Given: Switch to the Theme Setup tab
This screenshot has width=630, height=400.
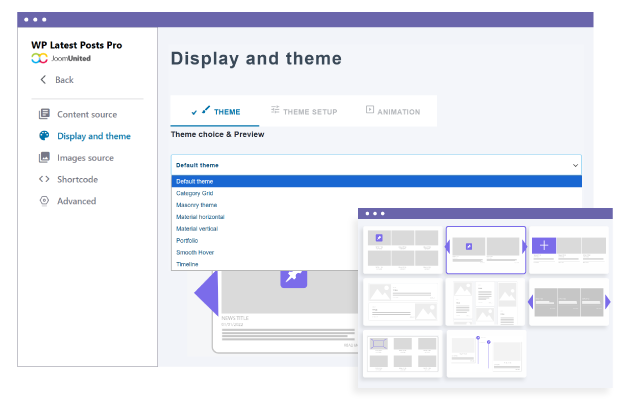Looking at the screenshot, I should (x=304, y=111).
